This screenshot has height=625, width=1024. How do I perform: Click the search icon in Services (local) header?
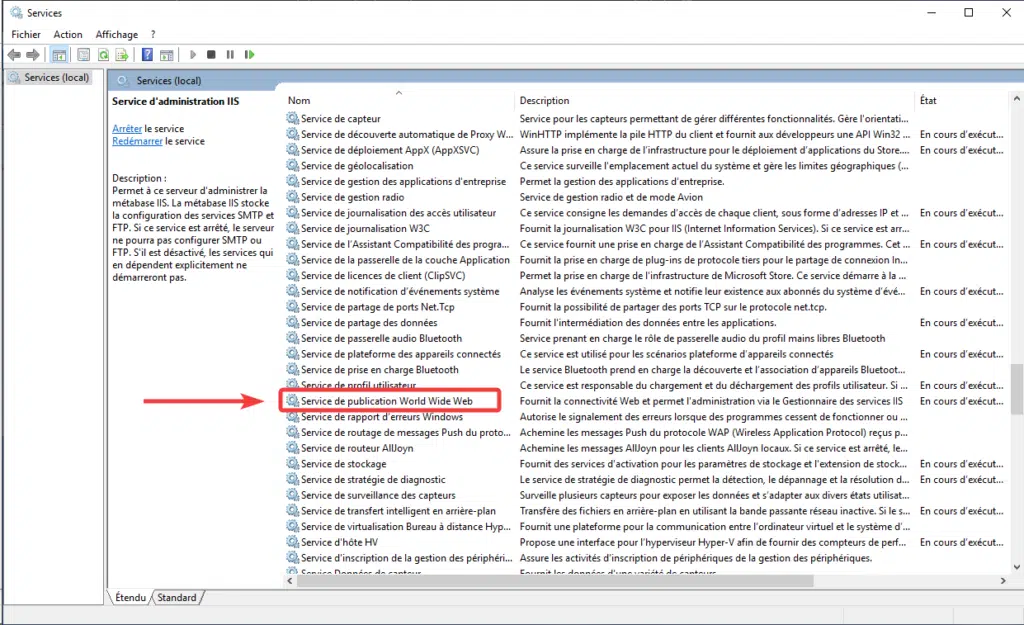coord(122,80)
